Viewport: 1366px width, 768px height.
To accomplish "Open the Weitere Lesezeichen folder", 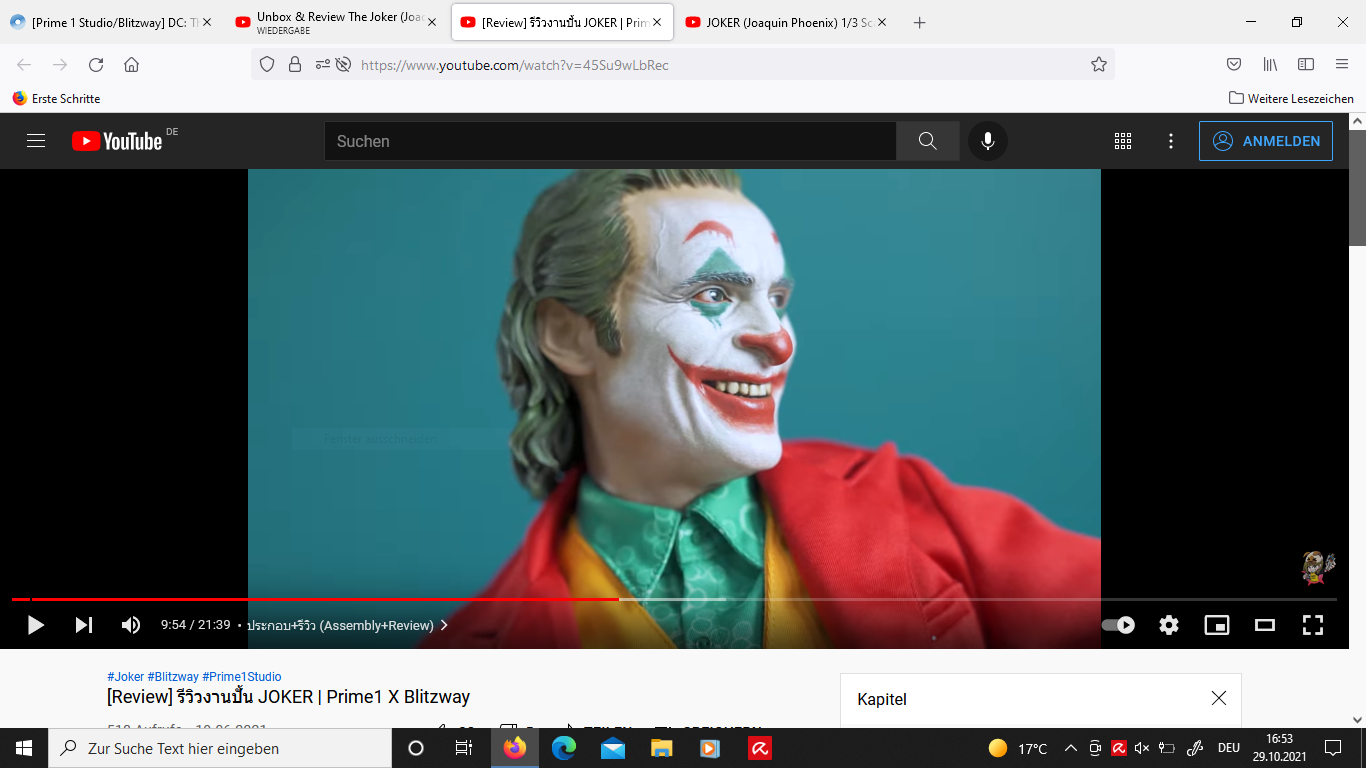I will click(x=1291, y=98).
